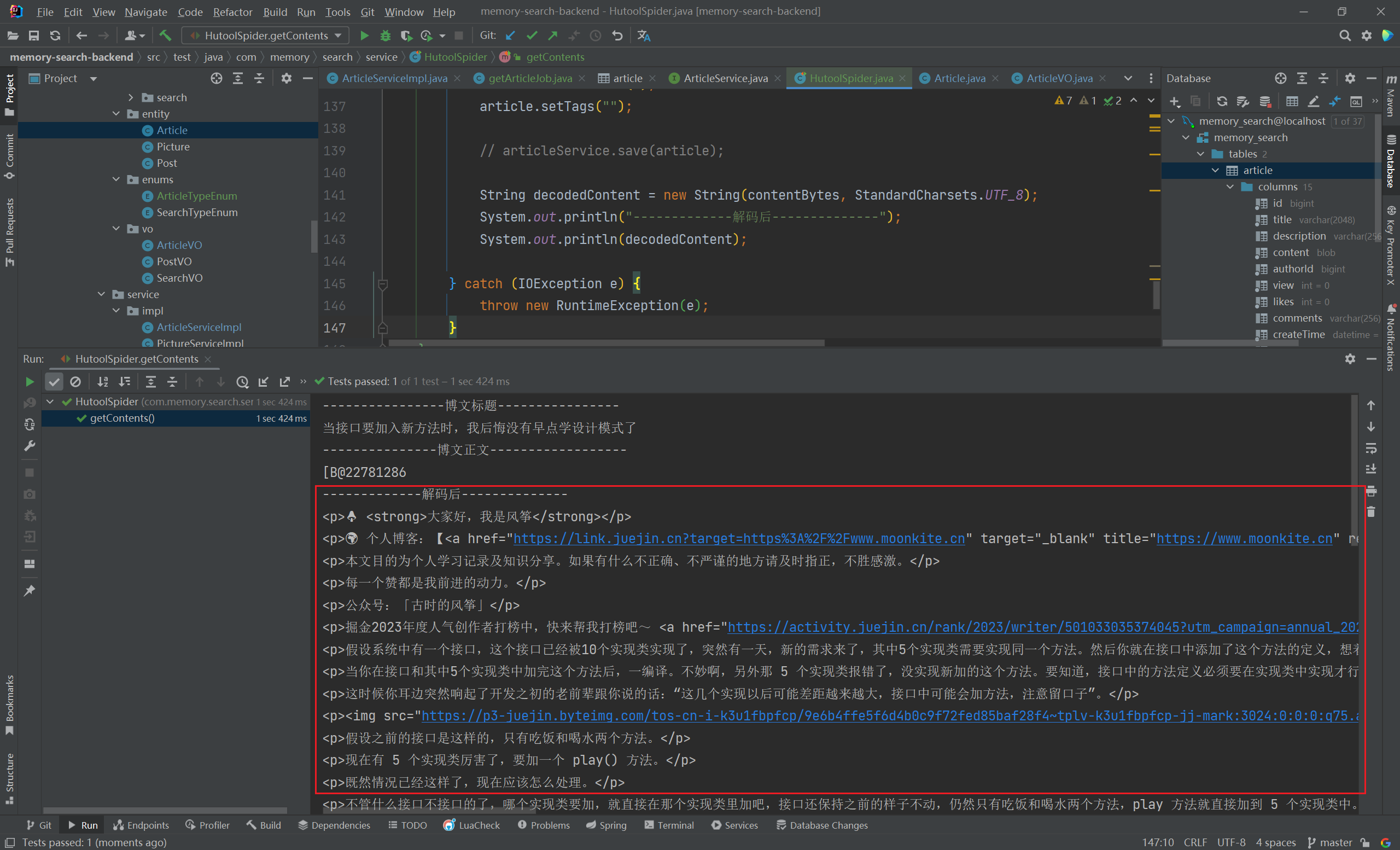Click Git commit checkmark icon

tap(532, 36)
